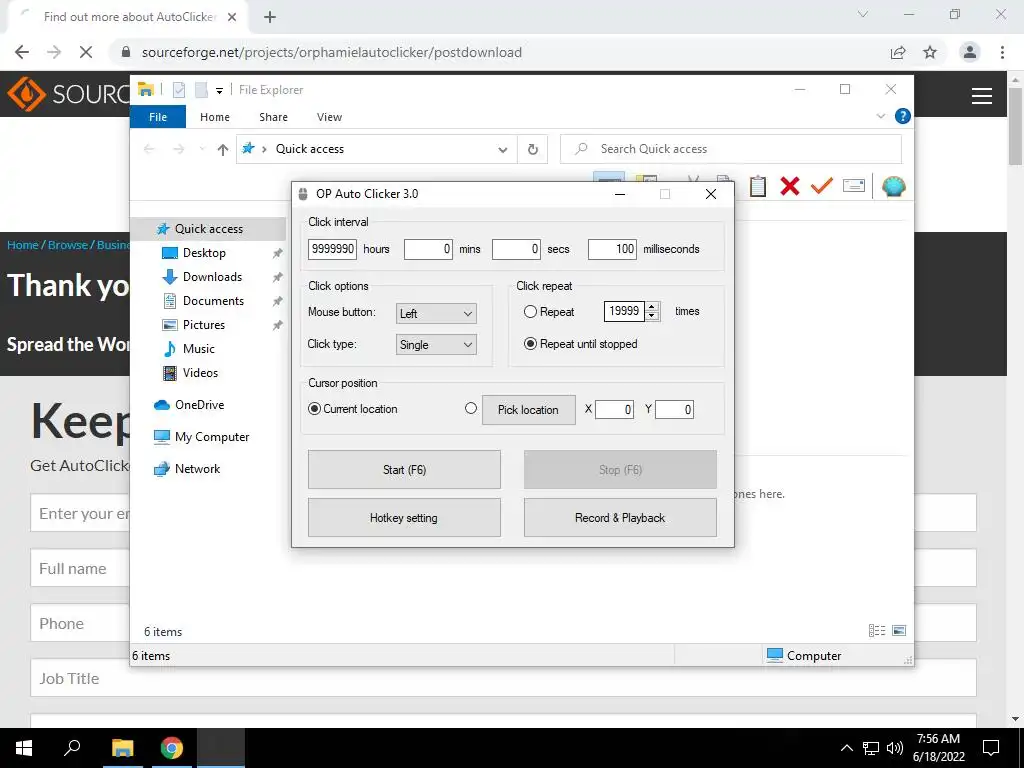Screen dimensions: 1024x768
Task: Open the View ribbon tab
Action: pyautogui.click(x=329, y=117)
